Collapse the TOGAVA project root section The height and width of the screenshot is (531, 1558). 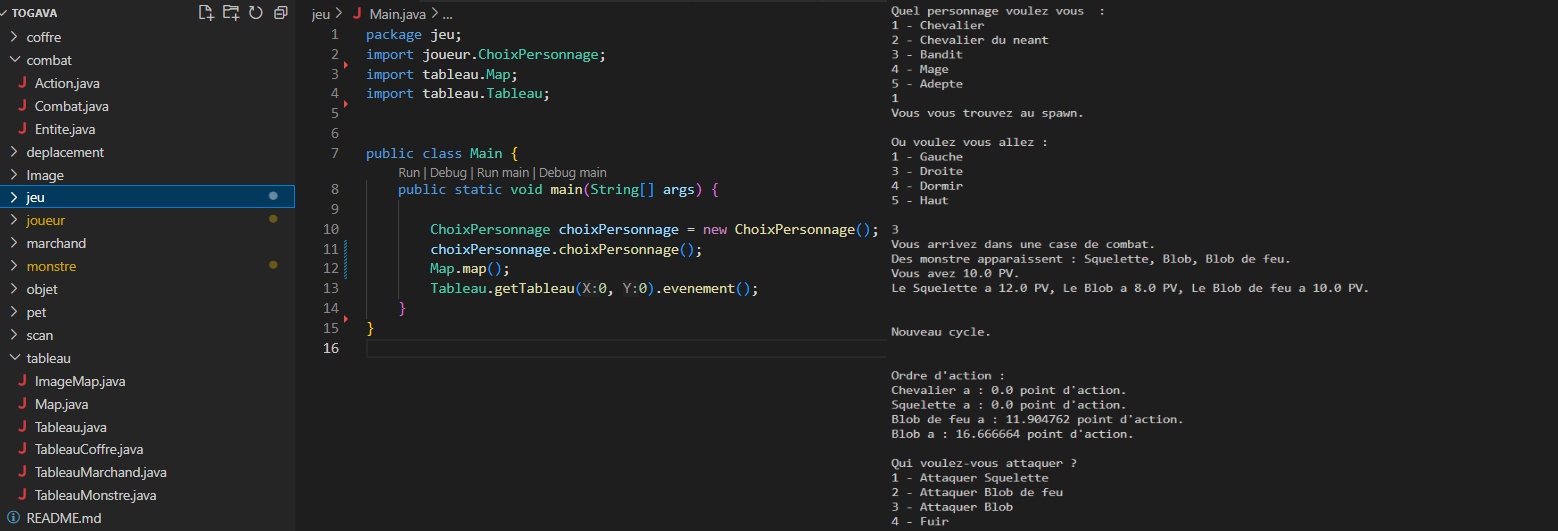click(x=6, y=13)
